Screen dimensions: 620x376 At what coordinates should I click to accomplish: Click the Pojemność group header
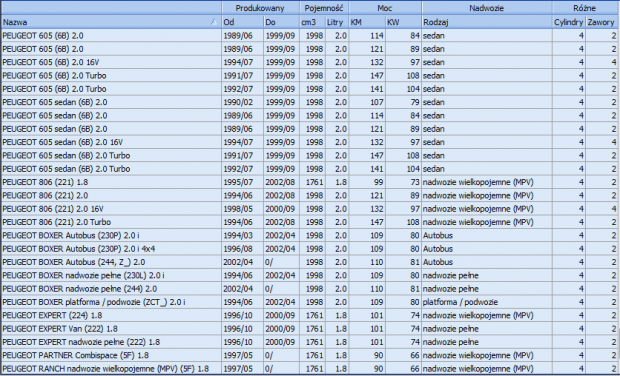[x=324, y=8]
